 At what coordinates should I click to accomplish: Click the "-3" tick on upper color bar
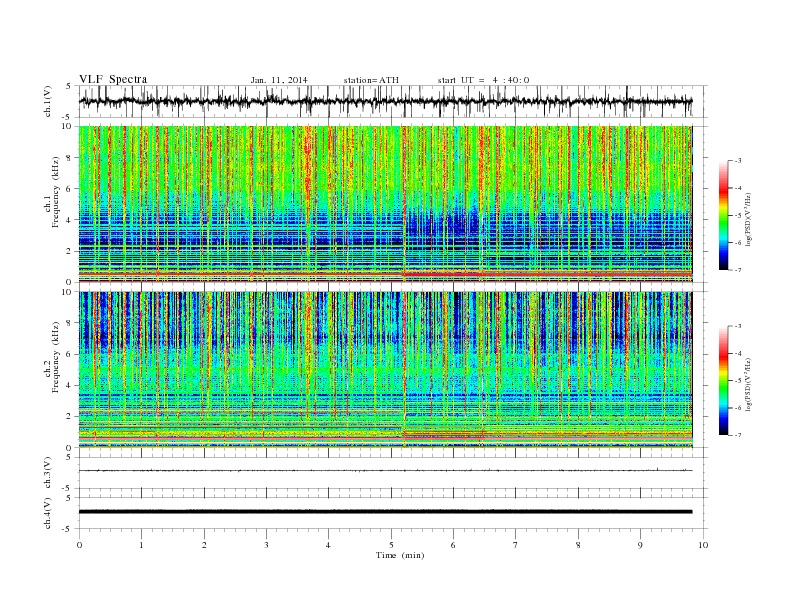737,161
